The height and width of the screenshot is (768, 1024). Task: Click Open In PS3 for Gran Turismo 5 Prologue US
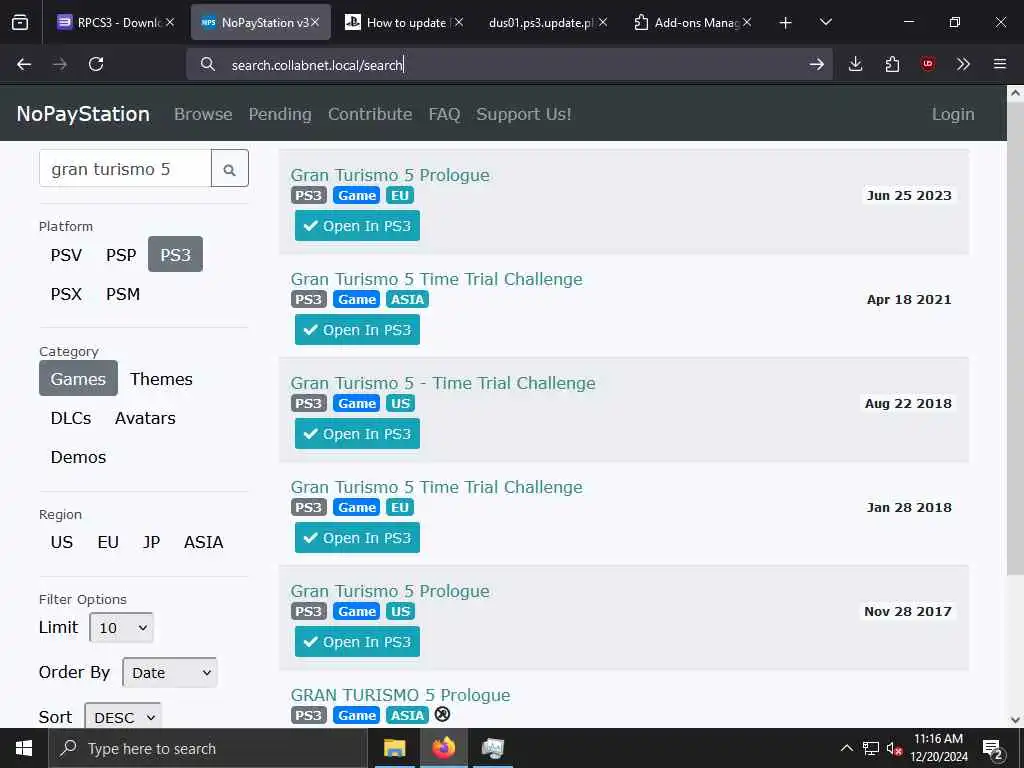tap(357, 642)
